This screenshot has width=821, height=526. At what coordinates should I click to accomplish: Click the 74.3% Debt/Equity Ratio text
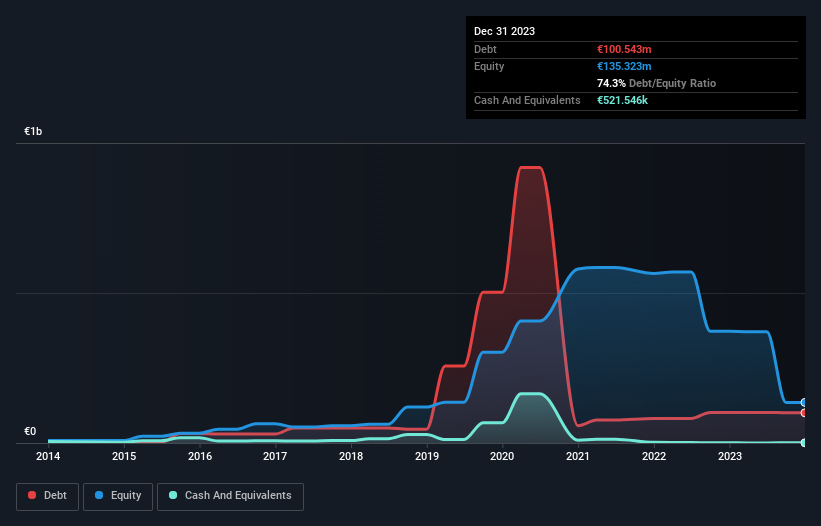tap(657, 83)
